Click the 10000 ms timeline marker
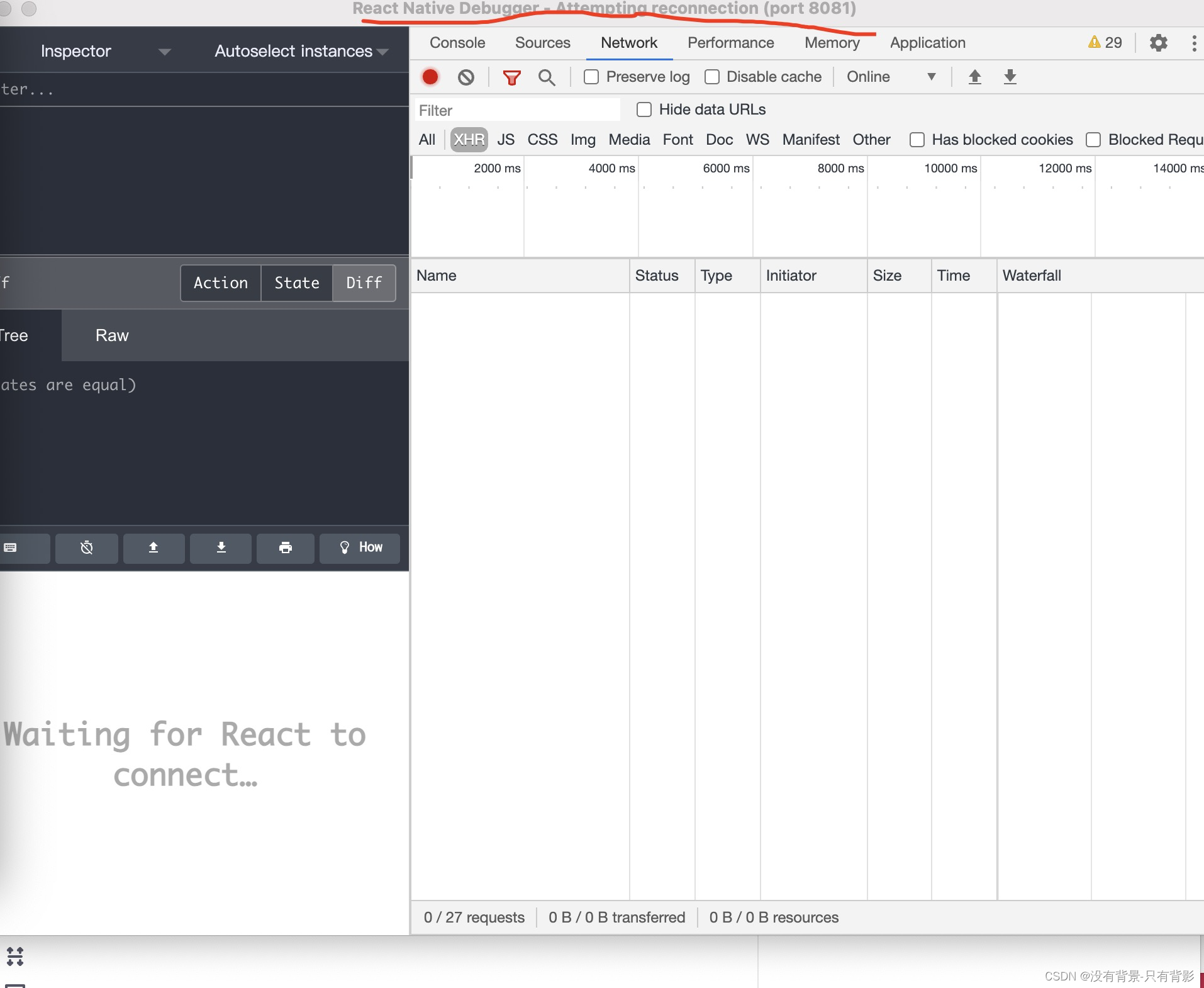Viewport: 1204px width, 988px height. (x=950, y=168)
